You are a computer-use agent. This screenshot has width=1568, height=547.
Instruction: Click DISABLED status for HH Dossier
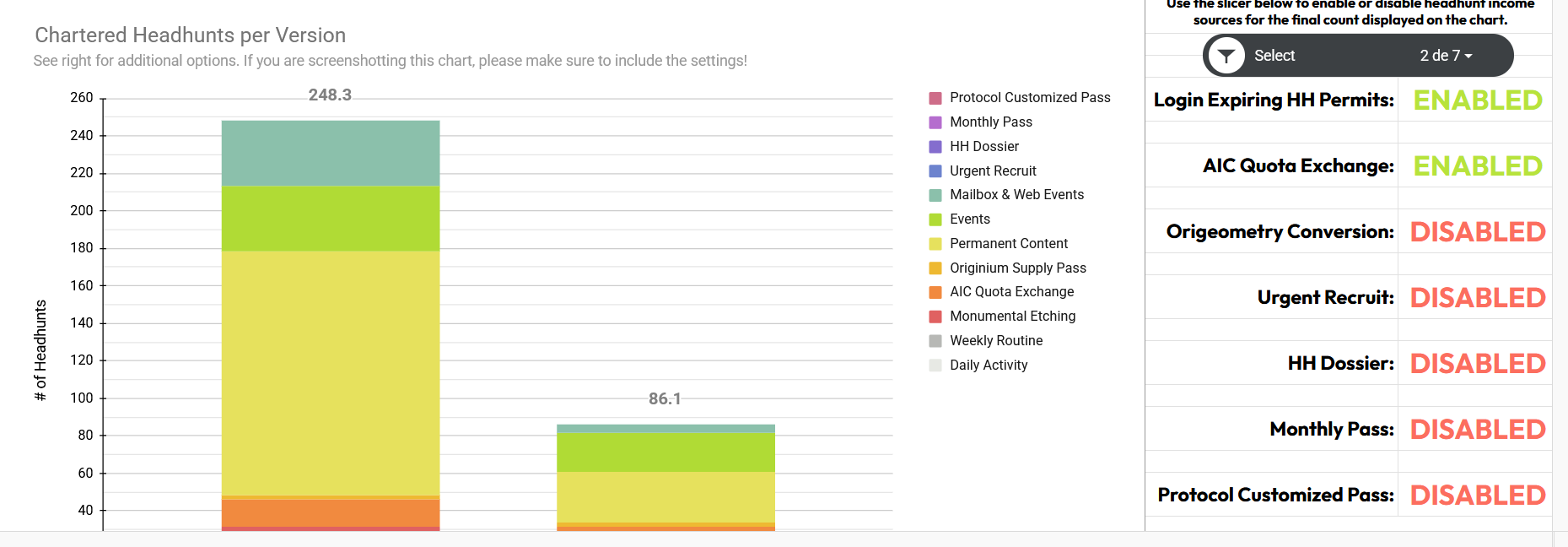click(1478, 364)
